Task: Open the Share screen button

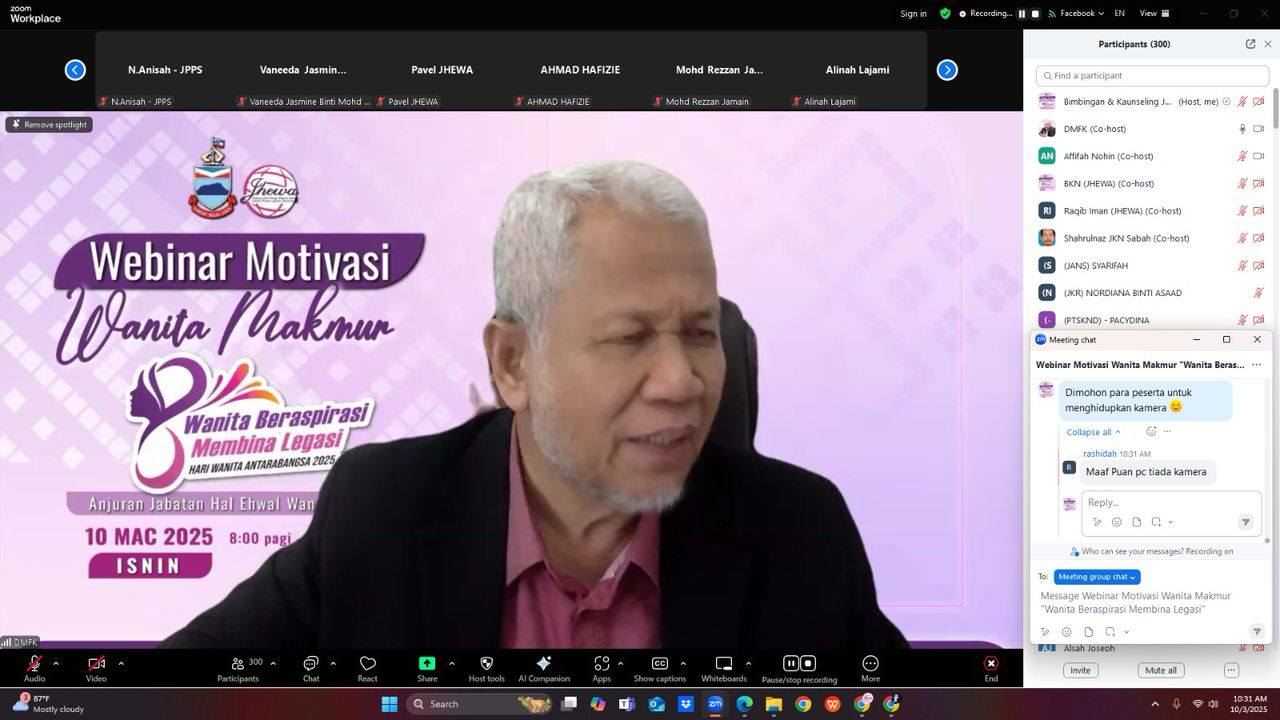Action: (x=427, y=665)
